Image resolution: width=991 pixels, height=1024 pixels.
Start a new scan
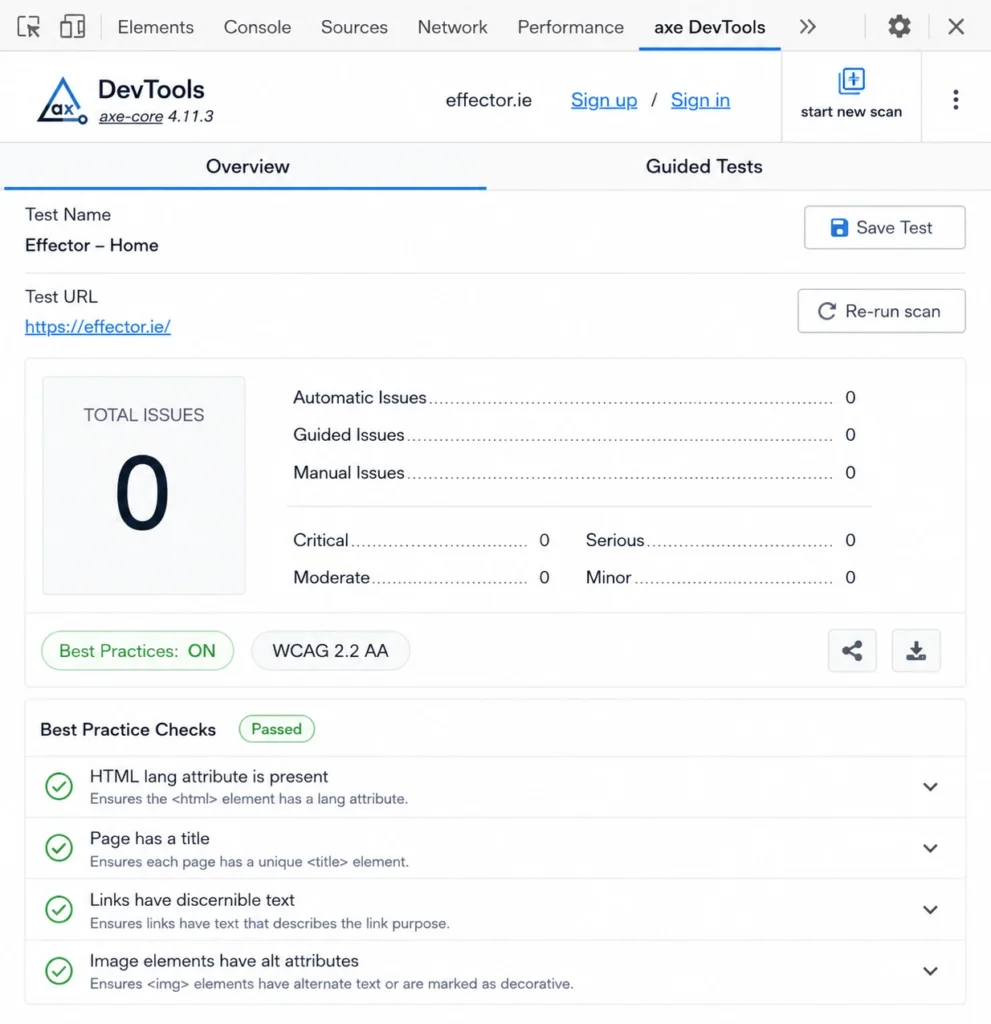point(851,95)
